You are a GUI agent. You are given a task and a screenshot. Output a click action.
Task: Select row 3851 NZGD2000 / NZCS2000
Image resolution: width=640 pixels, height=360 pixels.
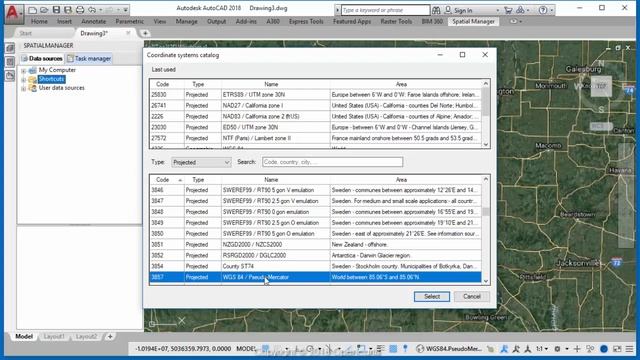pos(315,244)
